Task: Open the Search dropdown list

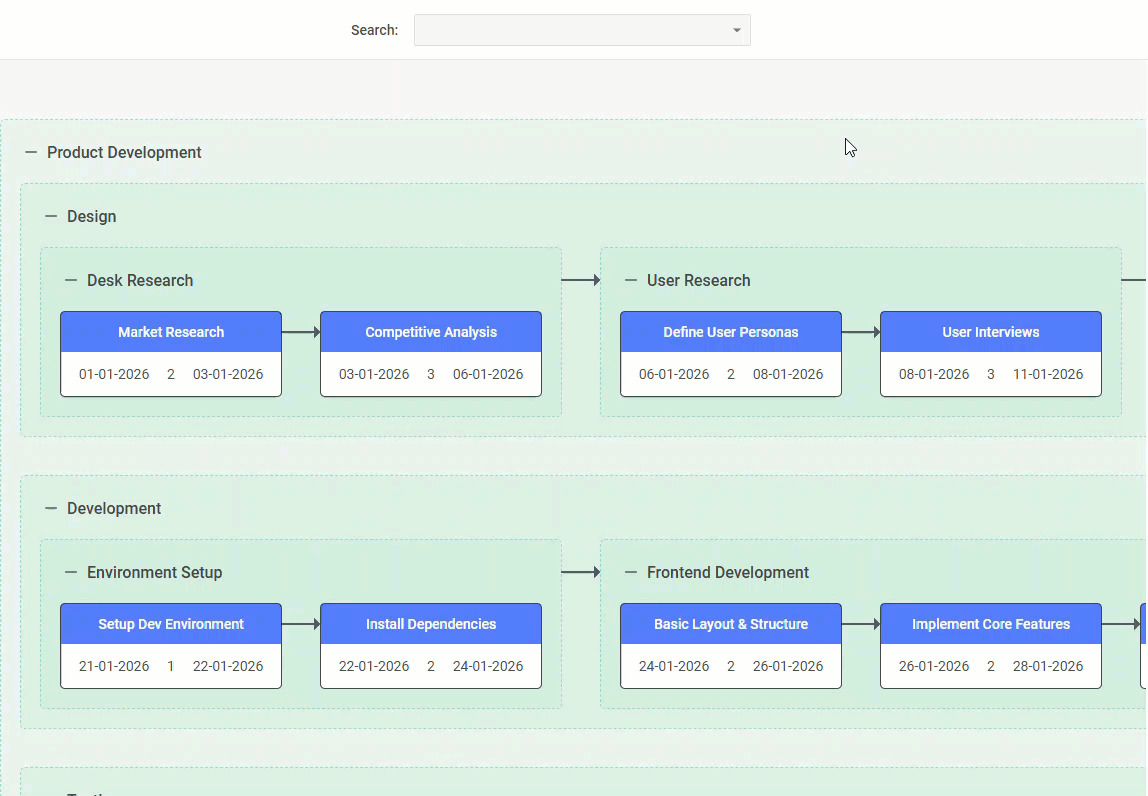Action: coord(736,30)
